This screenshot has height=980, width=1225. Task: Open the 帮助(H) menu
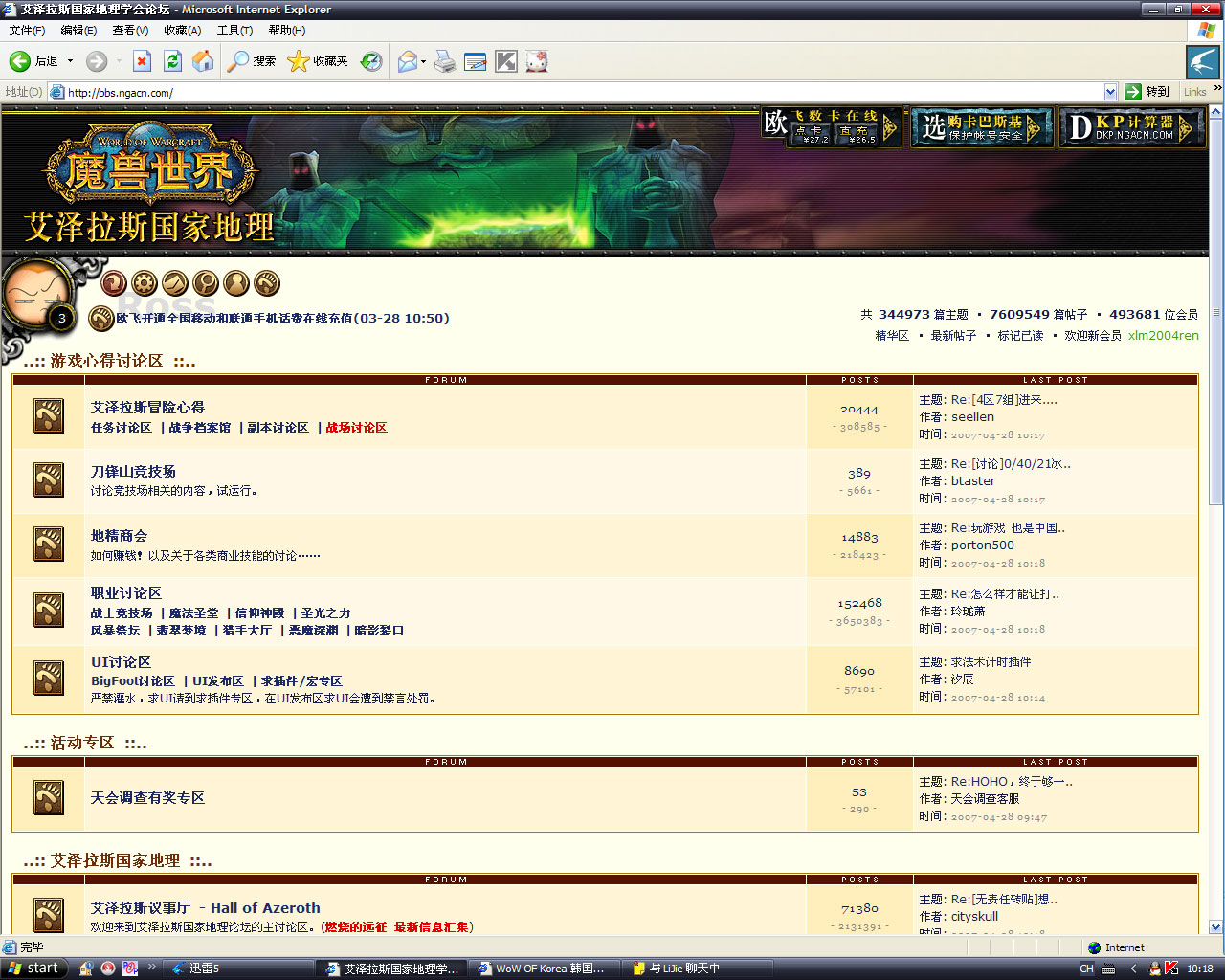(x=287, y=31)
